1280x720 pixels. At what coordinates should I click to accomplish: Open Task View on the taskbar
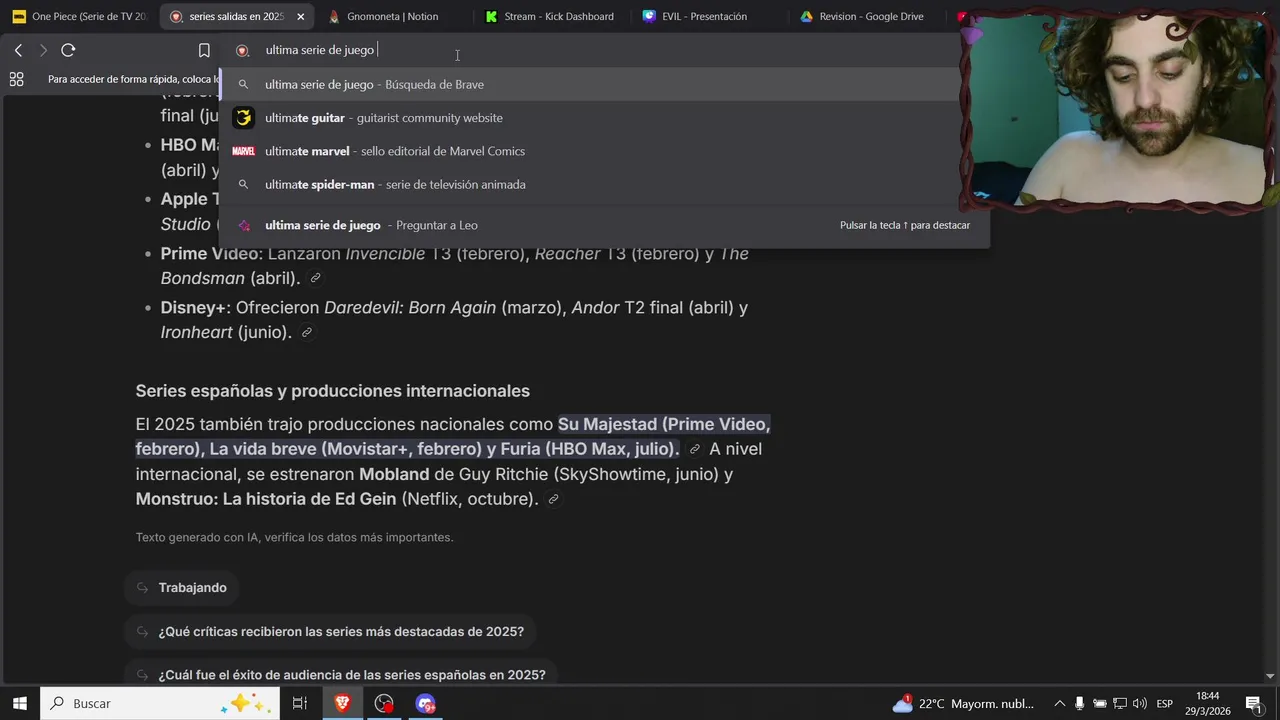(x=299, y=703)
